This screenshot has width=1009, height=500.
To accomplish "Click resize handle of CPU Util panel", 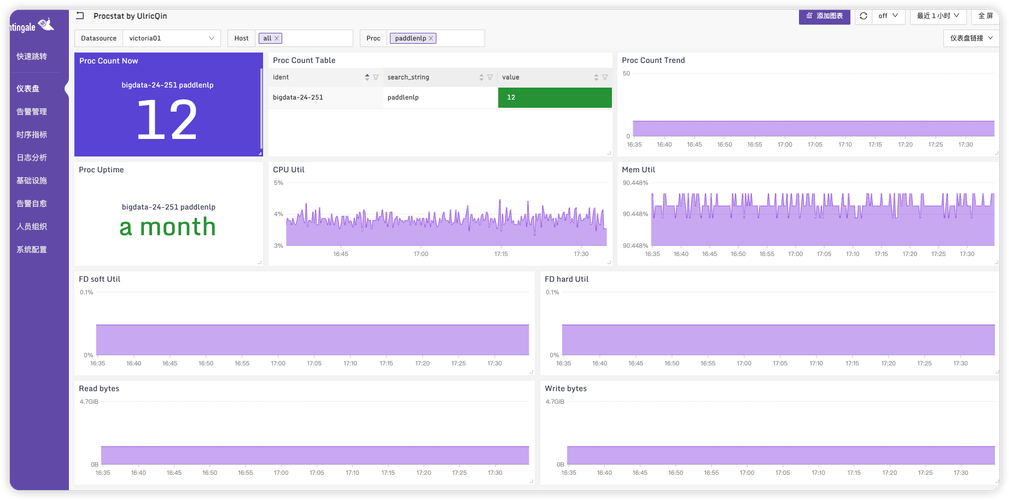I will [x=608, y=262].
